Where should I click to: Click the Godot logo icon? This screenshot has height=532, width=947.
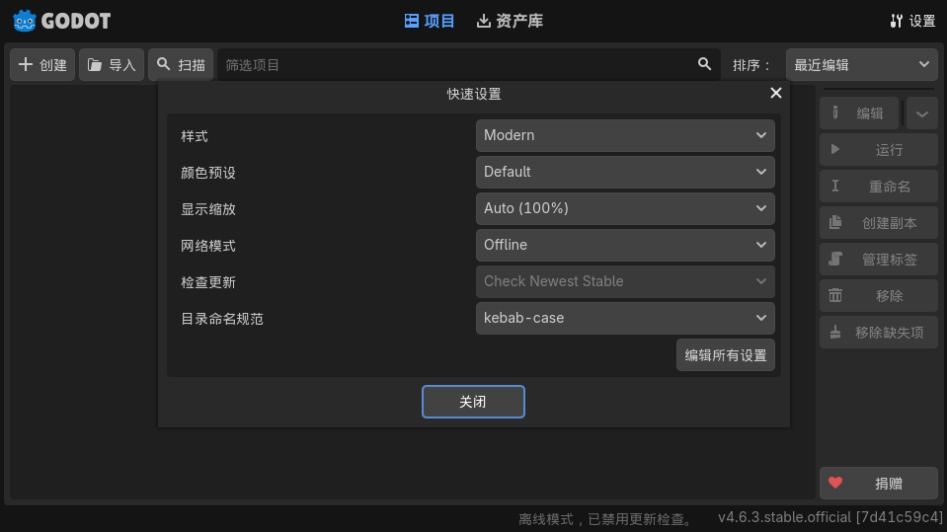24,21
